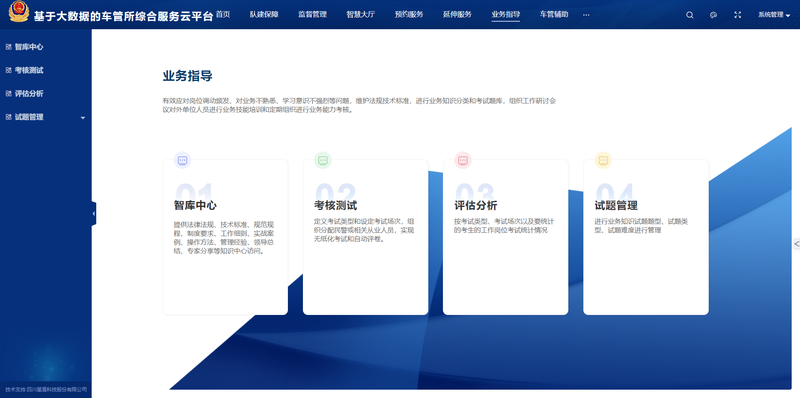
Task: Click the 技术支持 footer text
Action: click(x=46, y=389)
